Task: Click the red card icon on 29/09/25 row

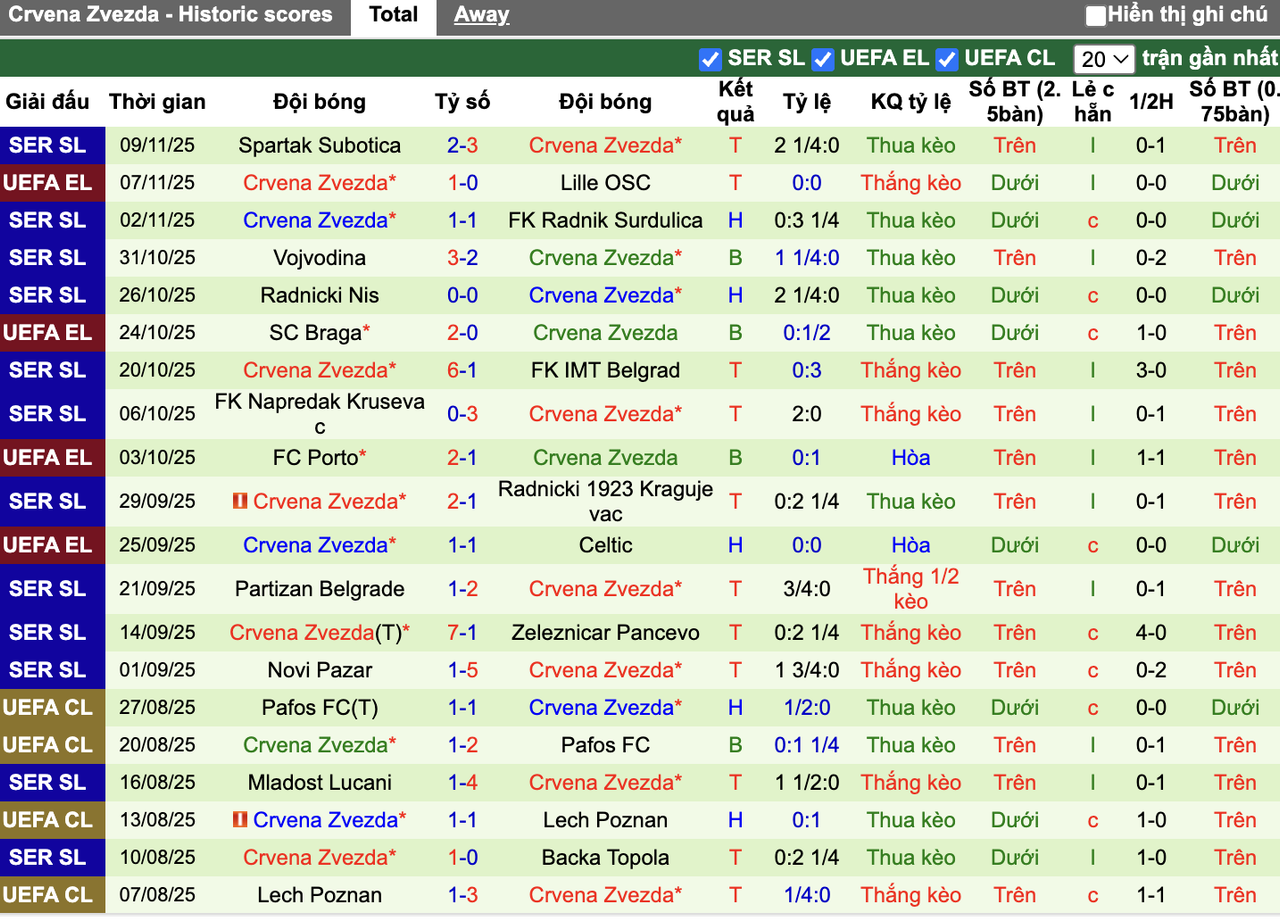Action: (x=240, y=501)
